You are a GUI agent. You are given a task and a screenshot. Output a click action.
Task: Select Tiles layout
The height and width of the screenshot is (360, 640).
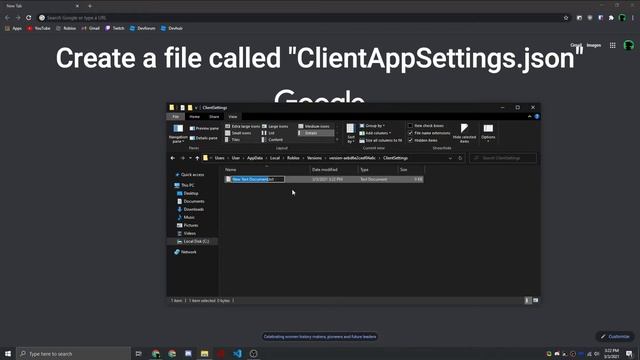233,140
